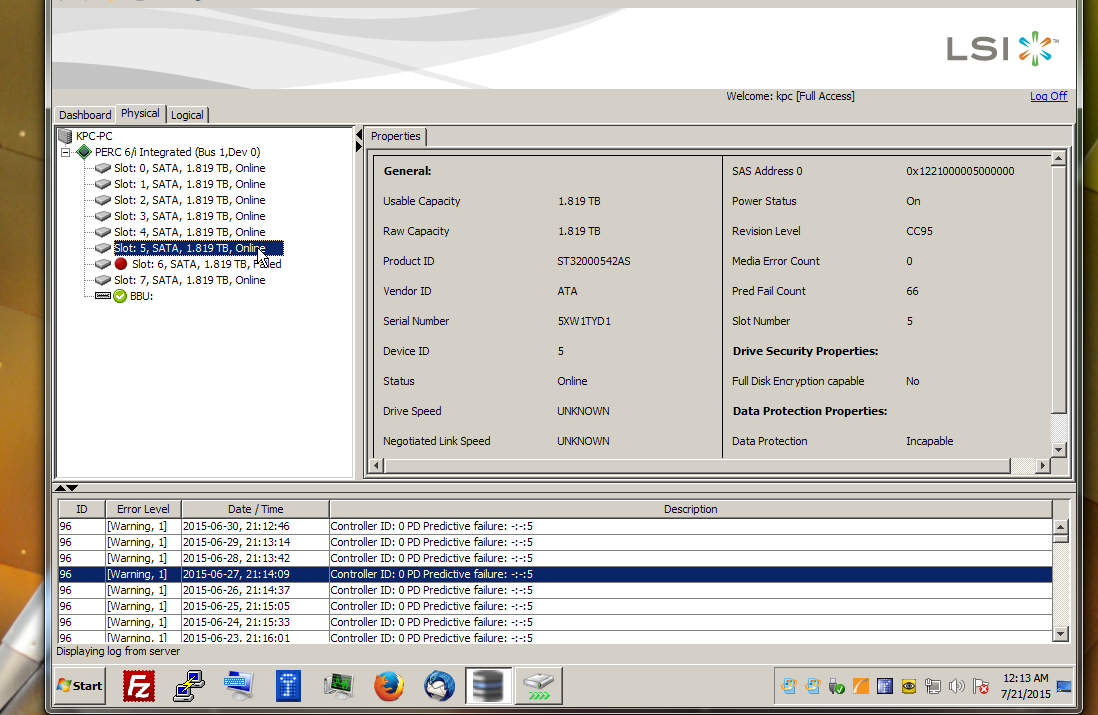Collapse the left tree panel with arrow

pyautogui.click(x=359, y=134)
